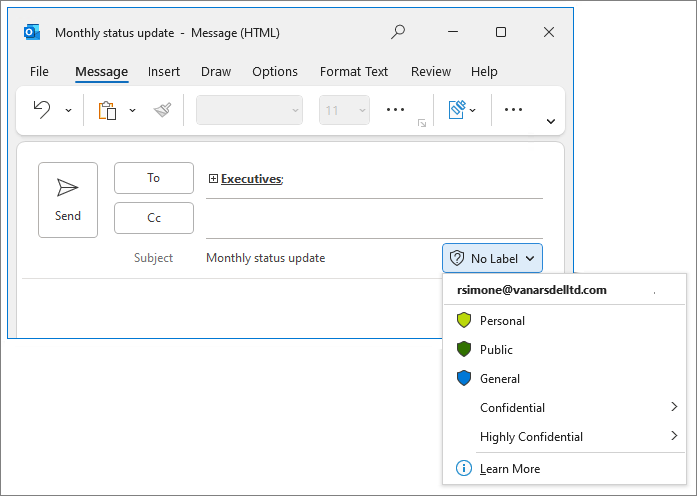Viewport: 697px width, 496px height.
Task: Expand the Highly Confidential submenu
Action: click(x=674, y=436)
